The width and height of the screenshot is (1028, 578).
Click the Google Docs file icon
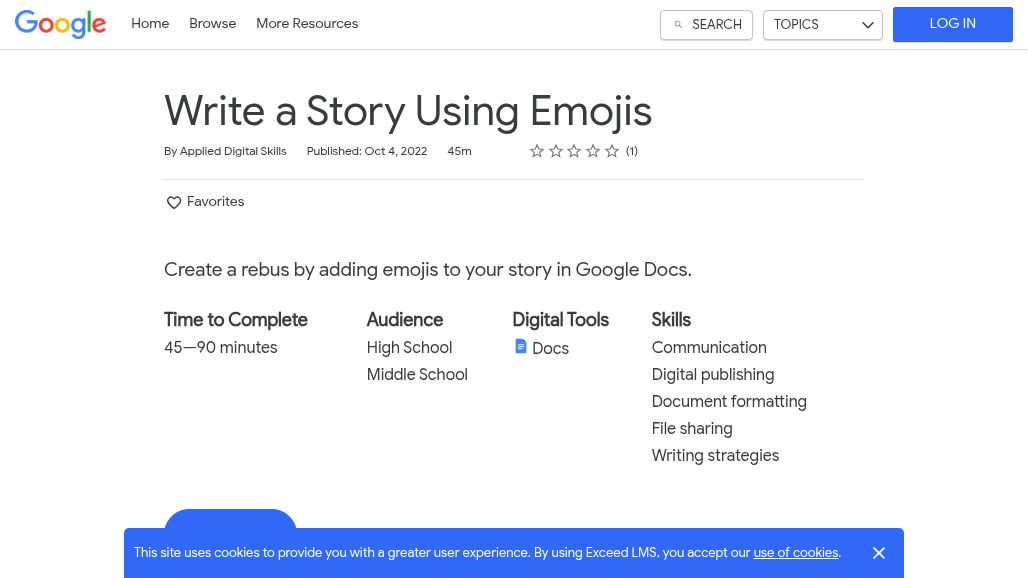[x=521, y=346]
